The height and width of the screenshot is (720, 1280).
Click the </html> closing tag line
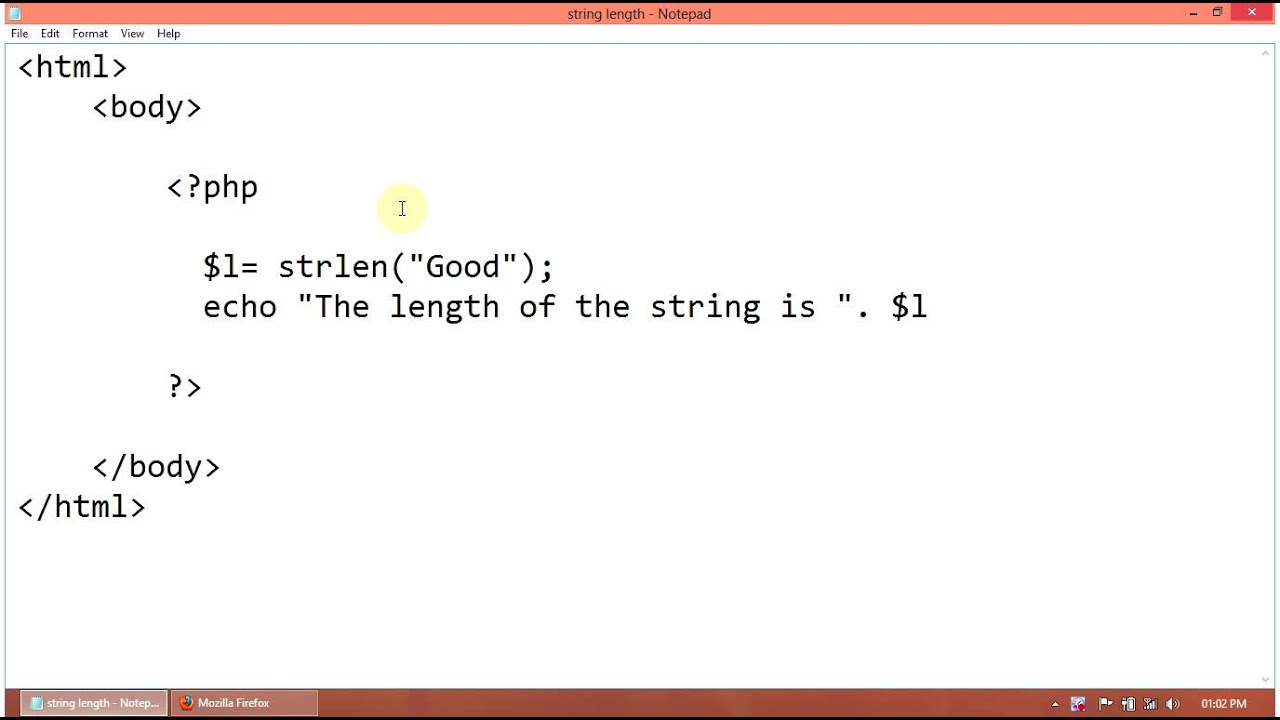[x=82, y=507]
